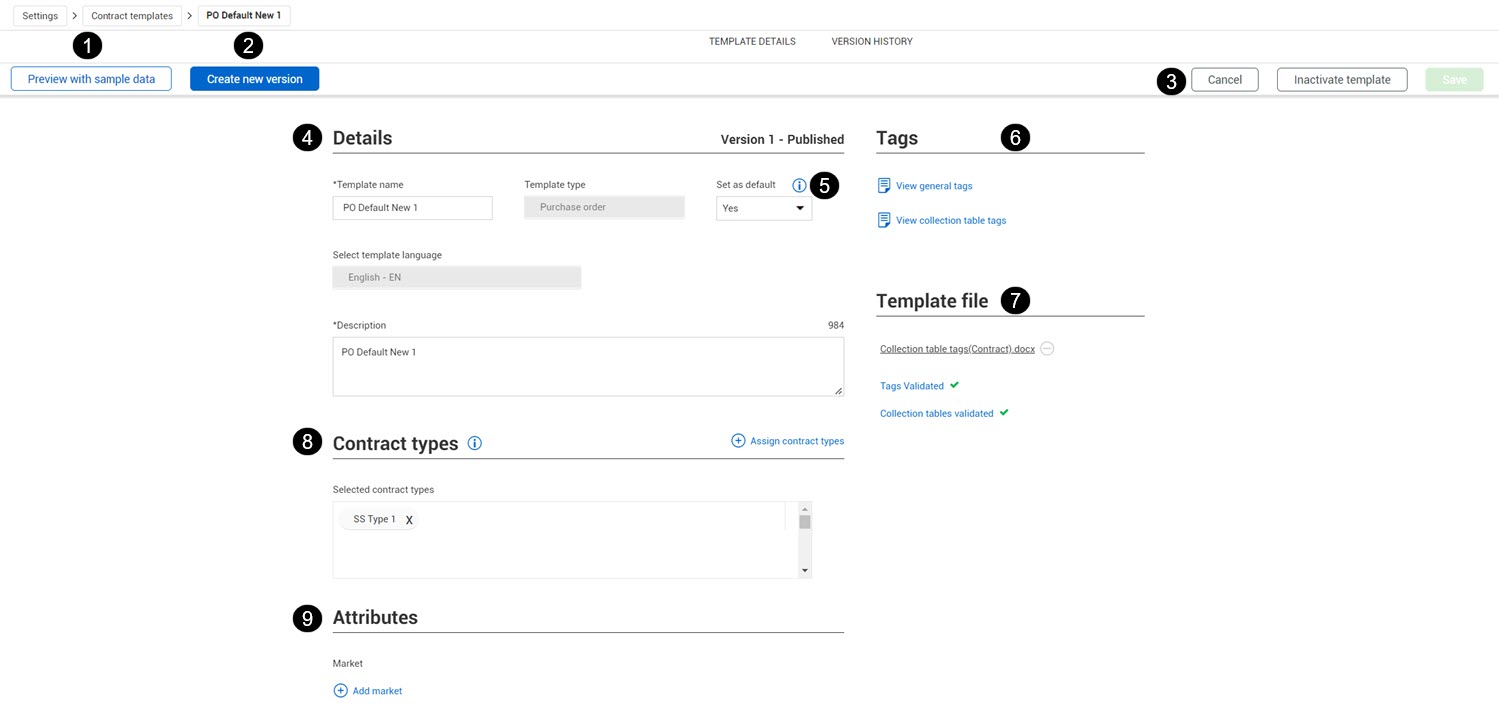
Task: Remove the Collection table tags(Contract).docx file
Action: click(1047, 349)
